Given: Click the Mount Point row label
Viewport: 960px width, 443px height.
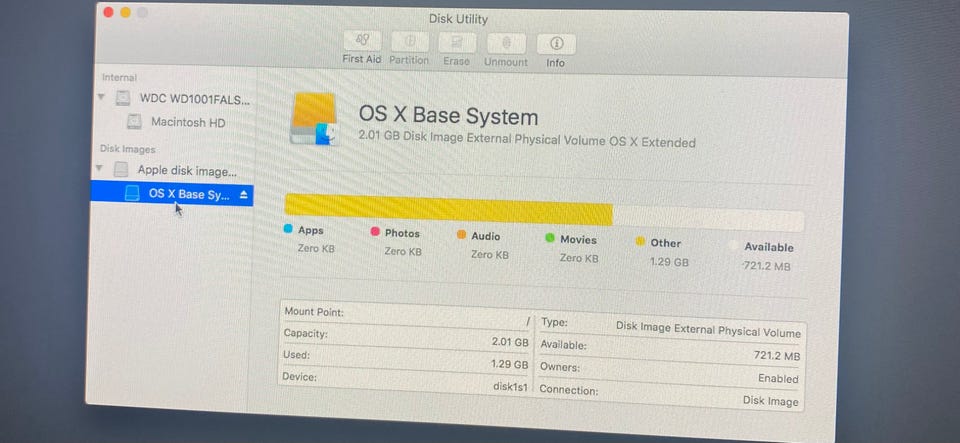Looking at the screenshot, I should coord(314,312).
